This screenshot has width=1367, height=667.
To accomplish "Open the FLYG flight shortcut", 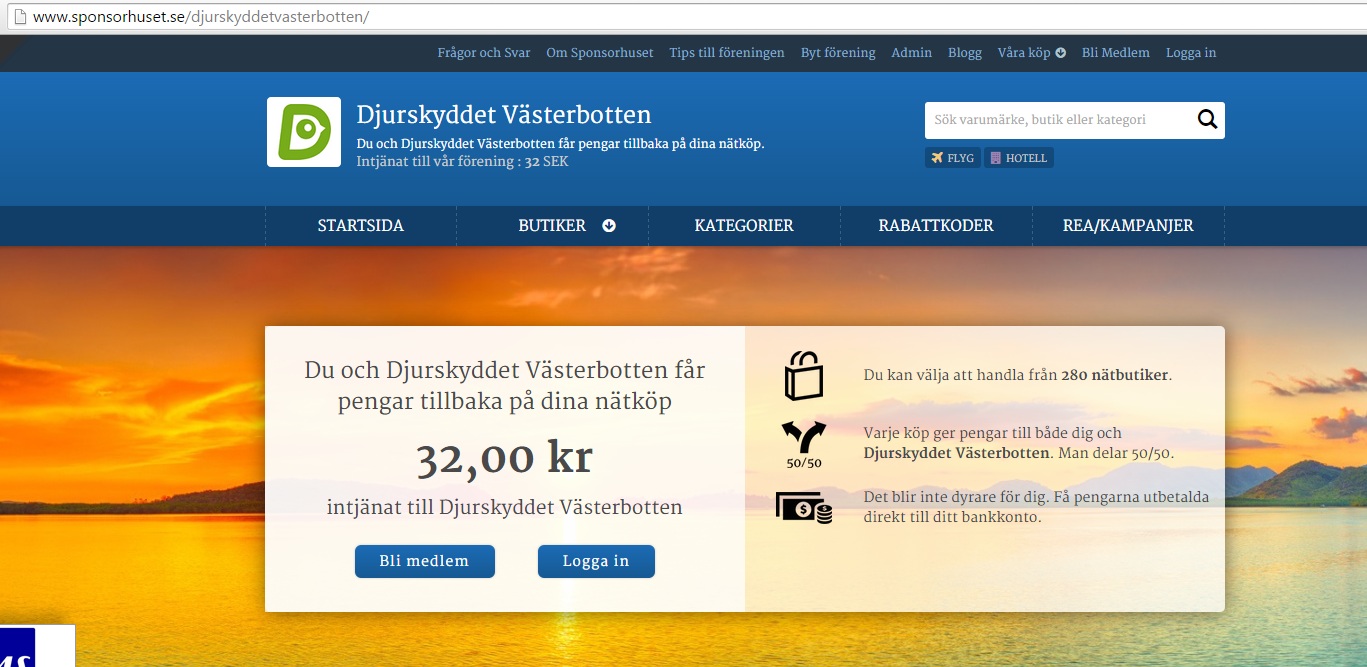I will [x=953, y=158].
